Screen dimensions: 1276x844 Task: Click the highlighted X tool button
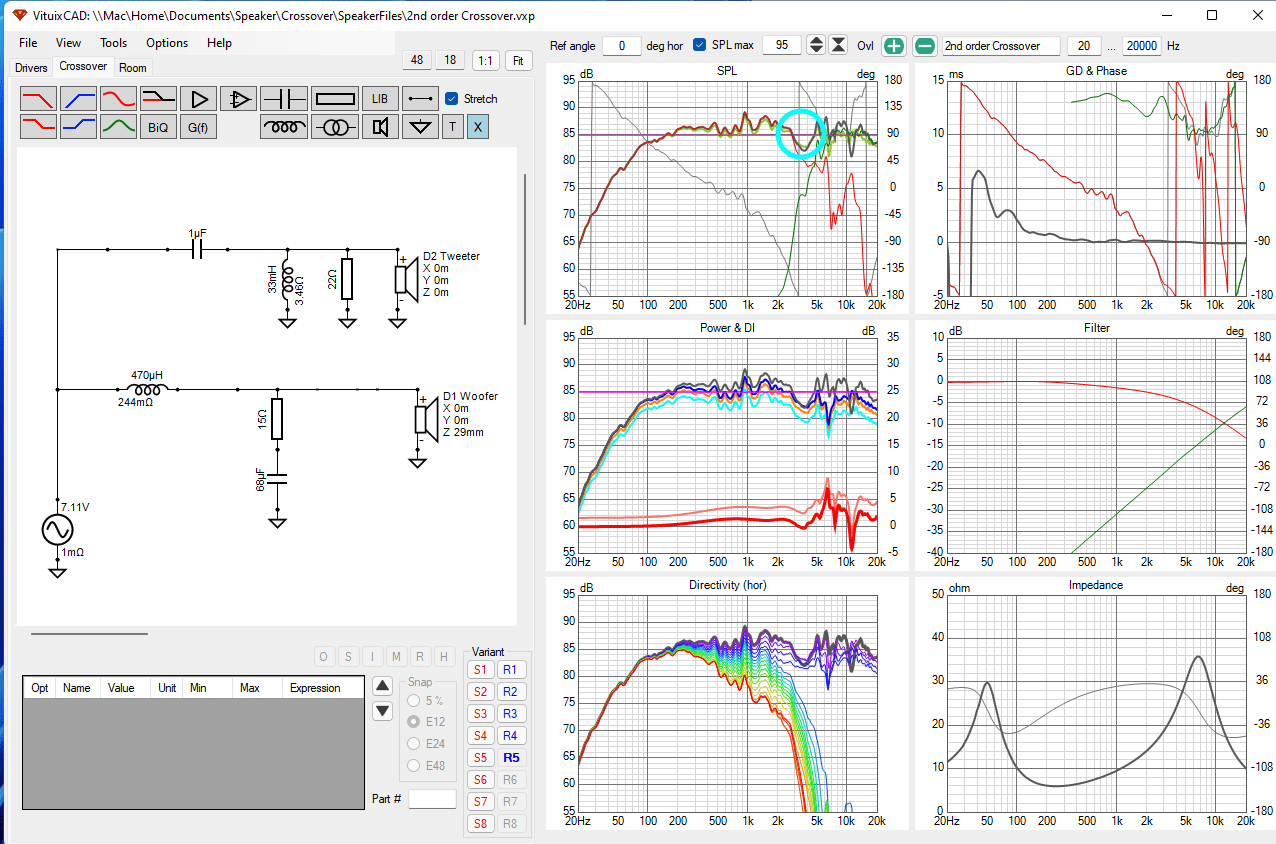(x=478, y=126)
